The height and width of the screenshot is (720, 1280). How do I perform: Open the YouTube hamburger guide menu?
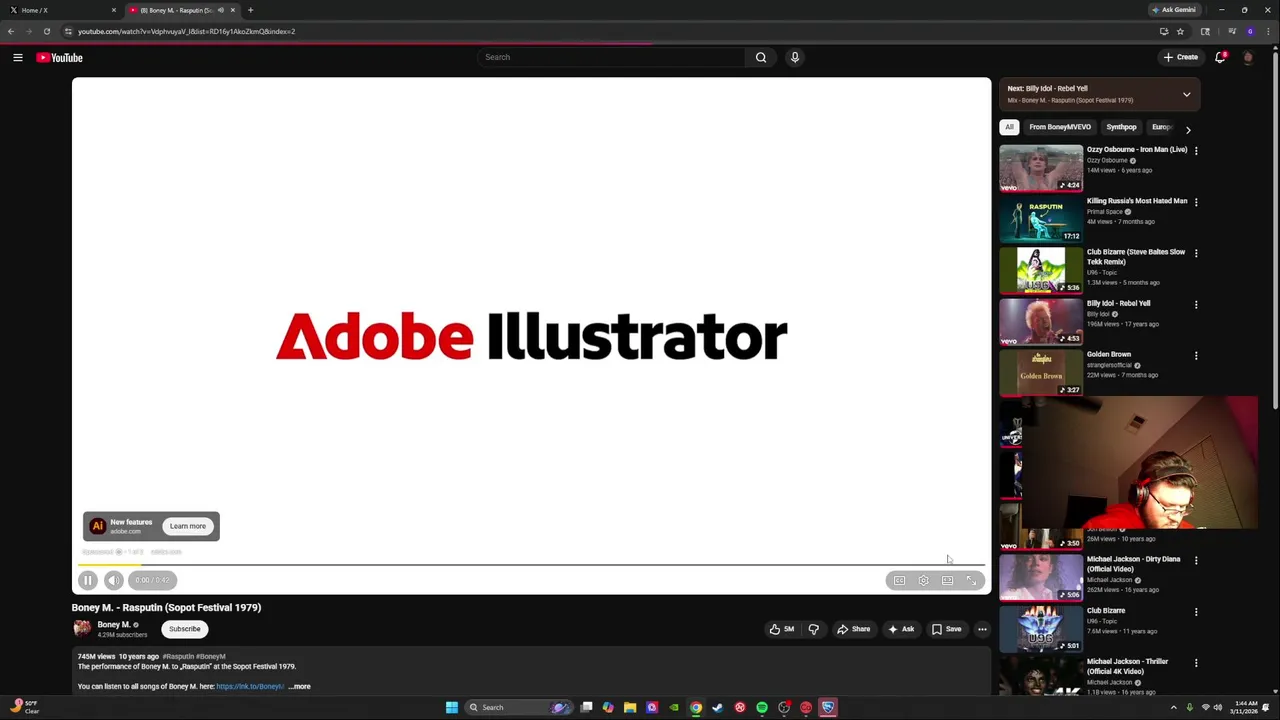point(18,57)
